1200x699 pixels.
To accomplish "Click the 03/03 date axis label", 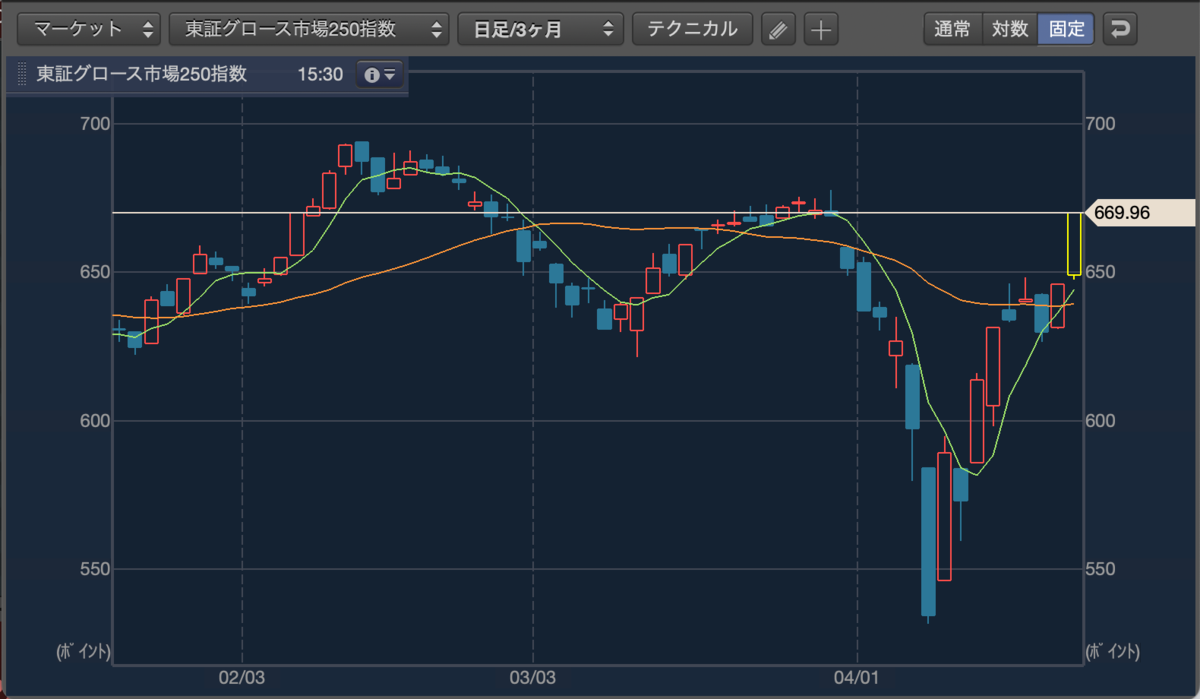I will (533, 678).
